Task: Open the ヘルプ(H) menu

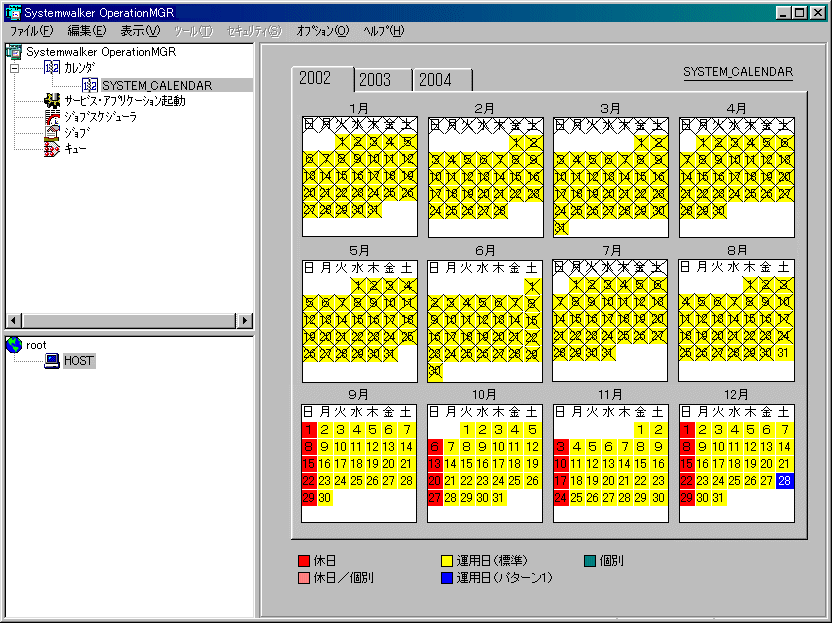Action: [x=384, y=31]
